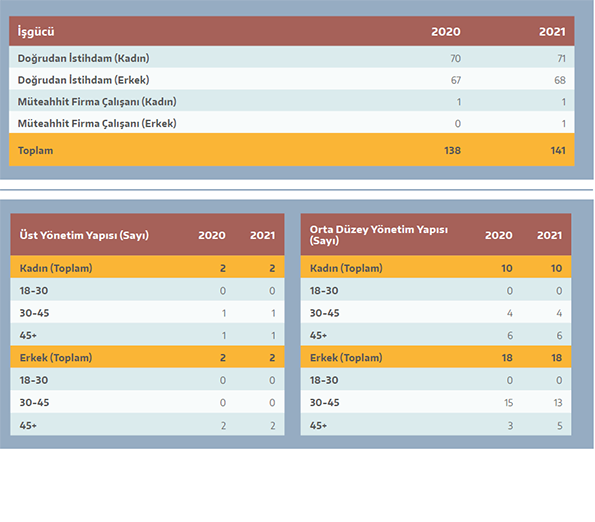
Task: Select Müteahhit Firma Çalışanı (Kadın) row
Action: (291, 102)
